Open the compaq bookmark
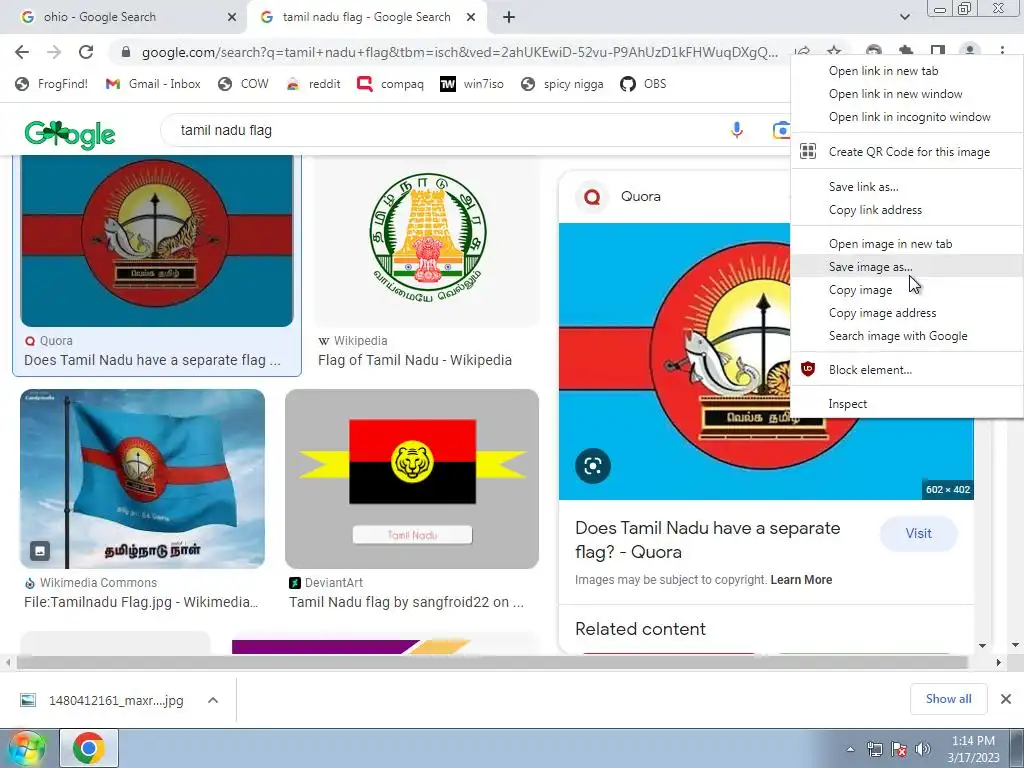This screenshot has width=1024, height=768. pos(391,84)
